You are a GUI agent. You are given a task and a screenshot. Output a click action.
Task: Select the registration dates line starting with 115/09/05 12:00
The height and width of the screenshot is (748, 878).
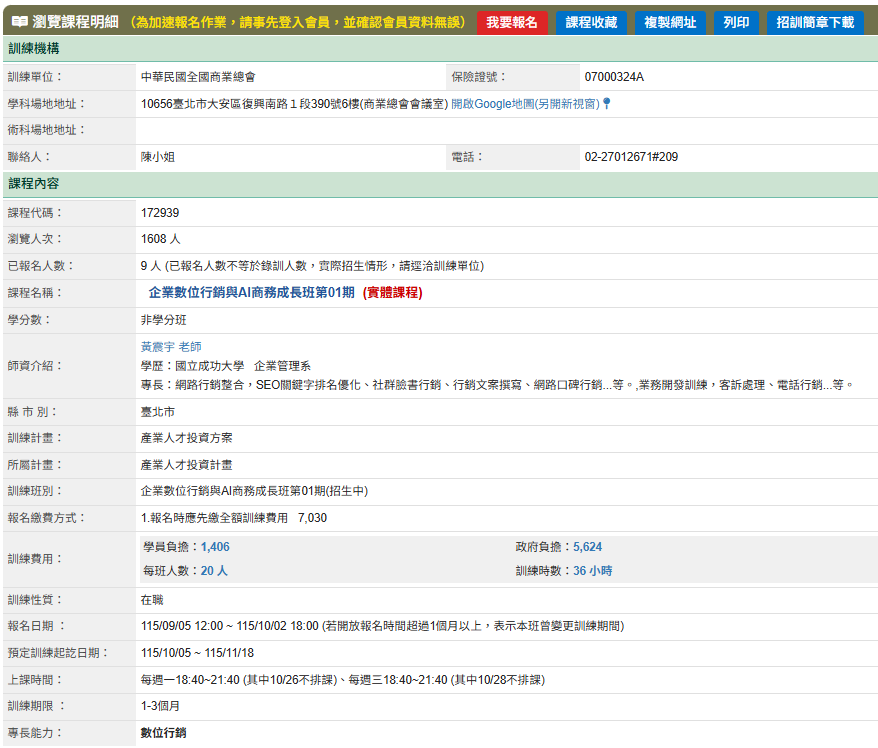pos(382,626)
